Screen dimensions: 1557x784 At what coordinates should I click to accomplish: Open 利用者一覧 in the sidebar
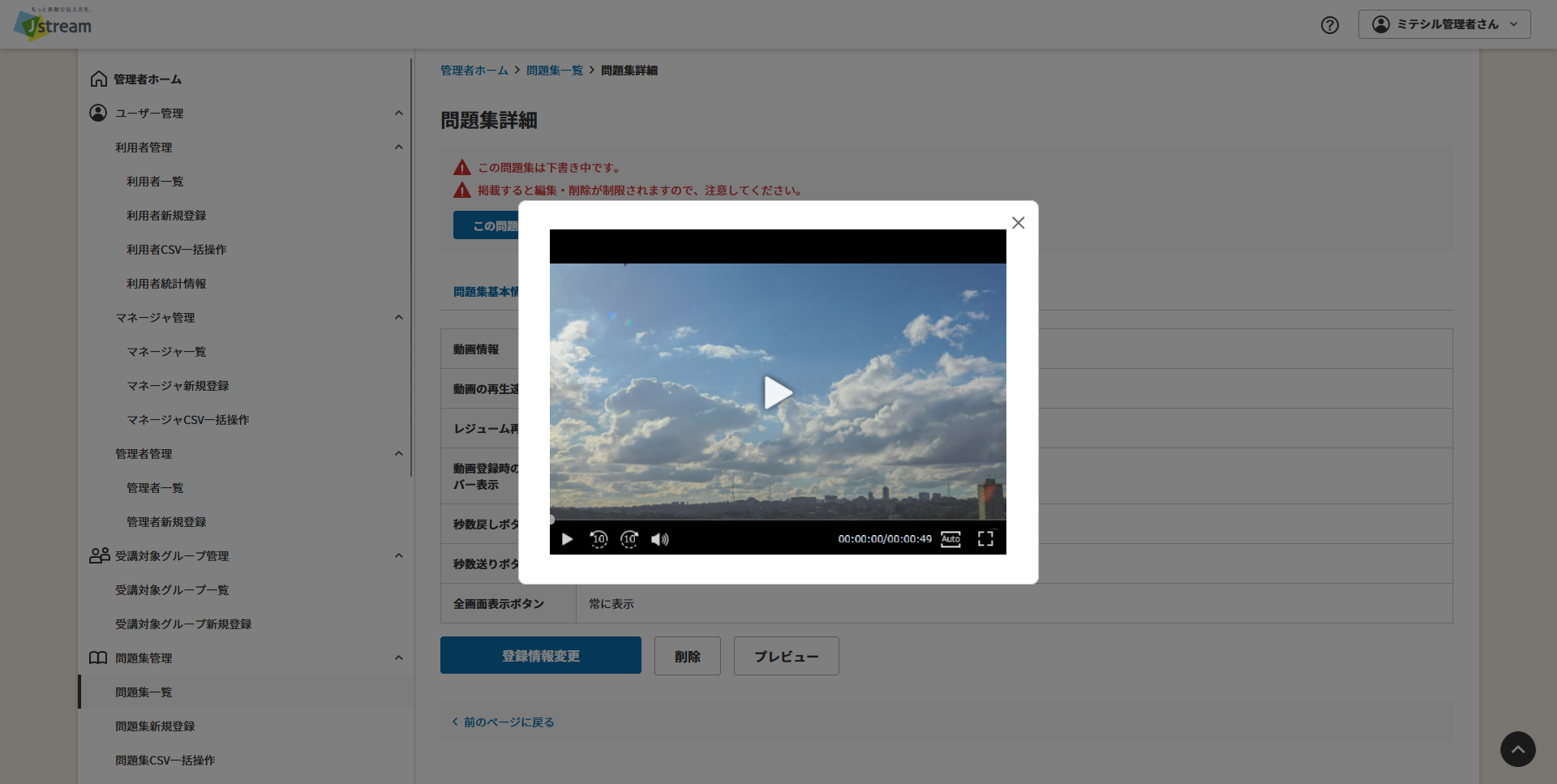click(155, 182)
